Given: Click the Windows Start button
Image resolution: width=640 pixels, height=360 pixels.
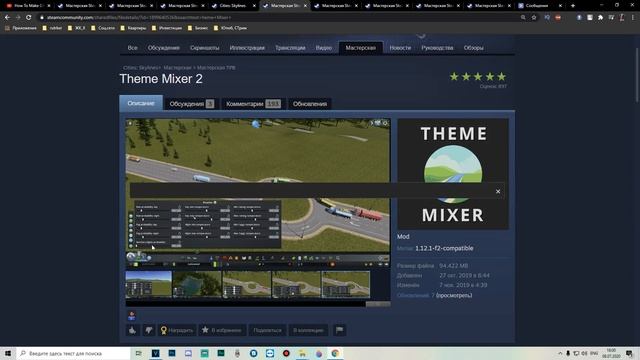Looking at the screenshot, I should 8,353.
